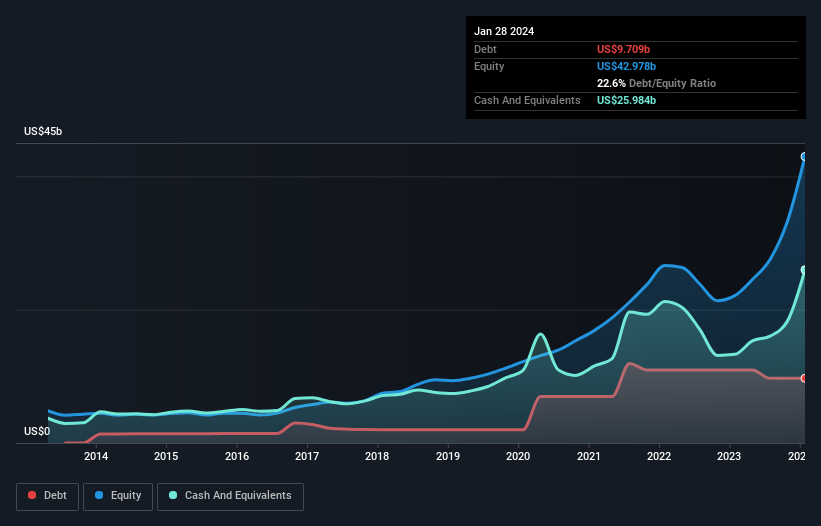Click the US$0 y-axis label
The width and height of the screenshot is (821, 526).
tap(37, 431)
